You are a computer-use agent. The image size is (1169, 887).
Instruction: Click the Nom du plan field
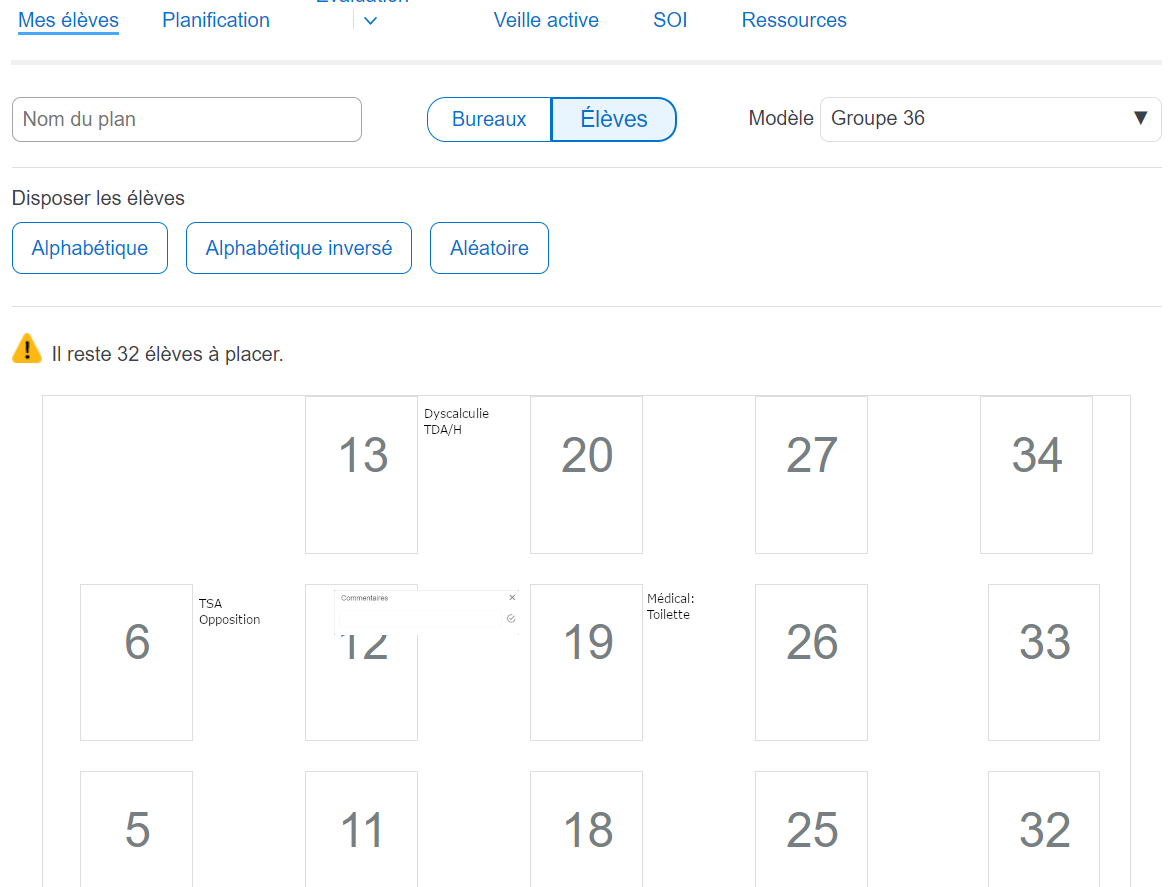[187, 119]
